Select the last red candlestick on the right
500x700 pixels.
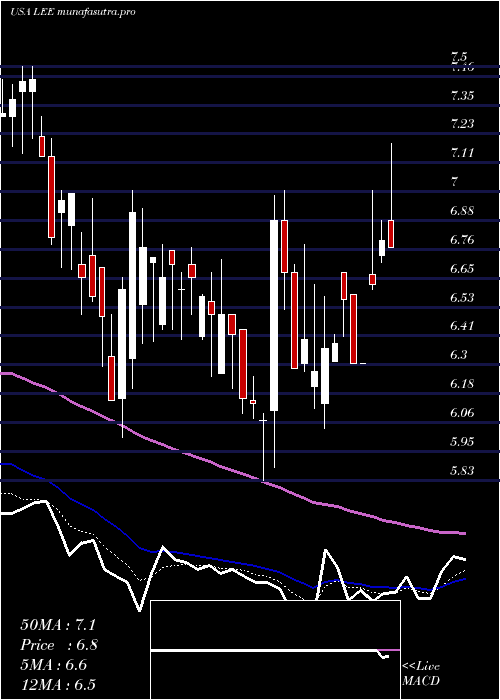point(391,234)
